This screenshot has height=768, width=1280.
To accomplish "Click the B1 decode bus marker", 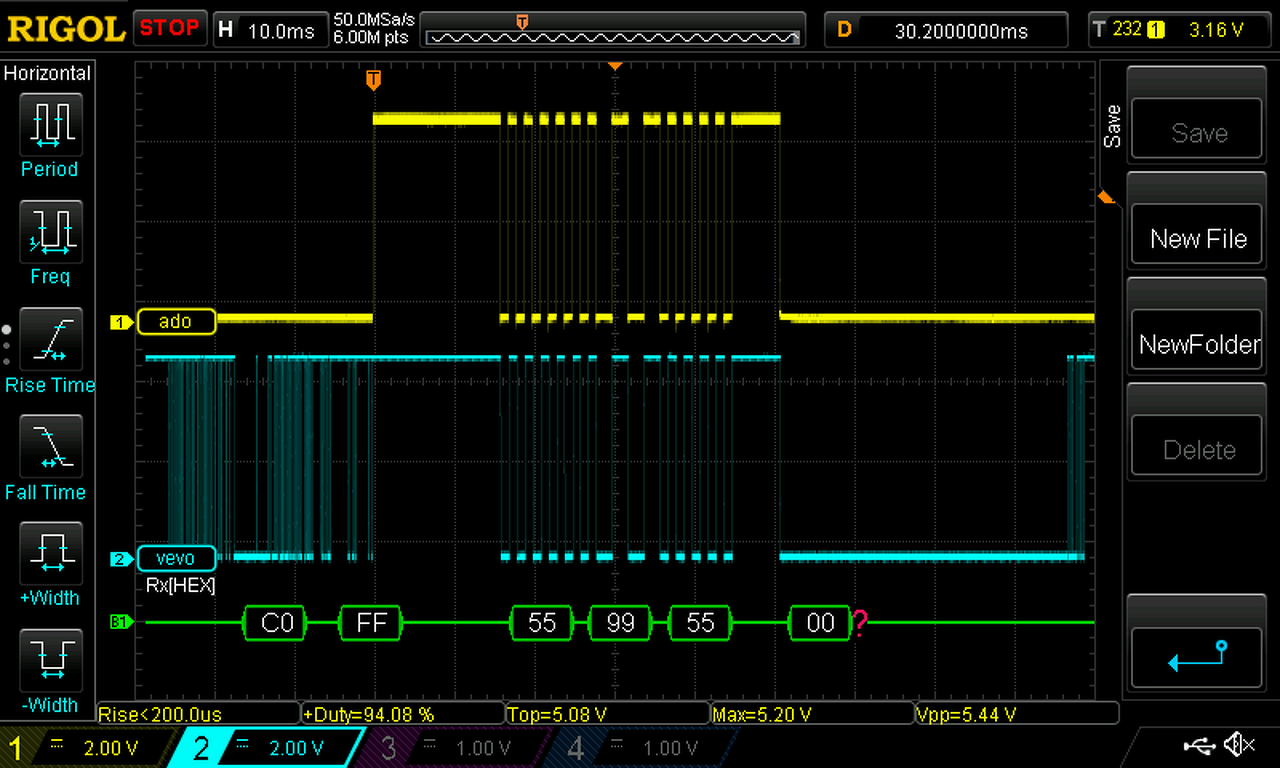I will pos(119,622).
